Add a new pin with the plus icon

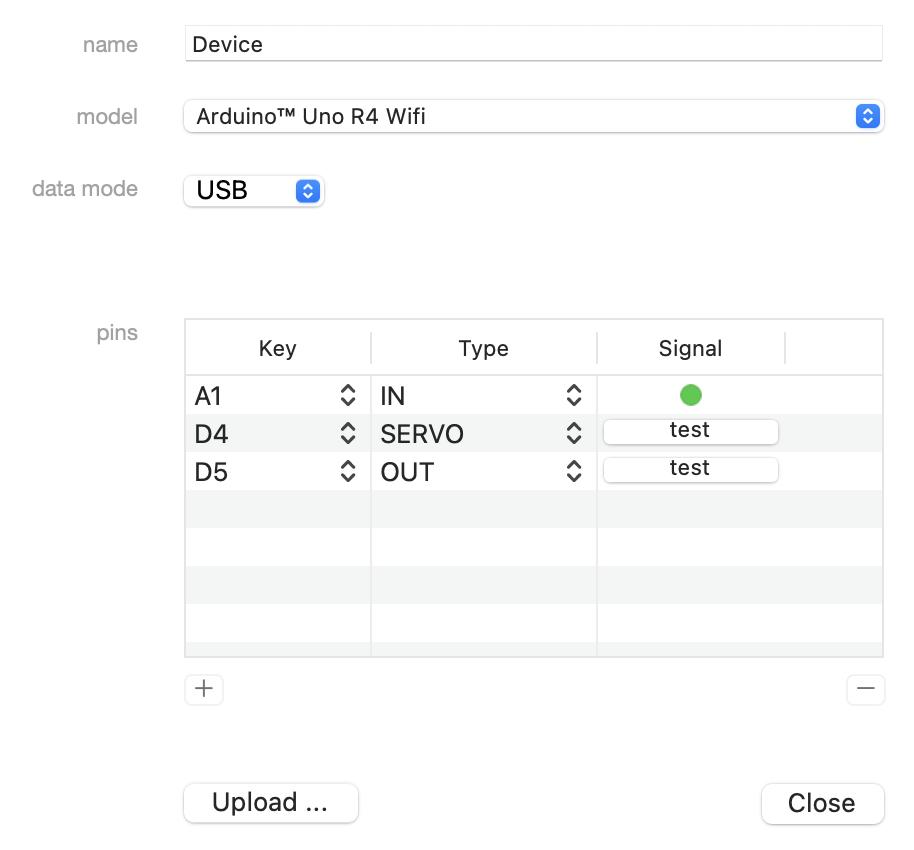click(x=203, y=689)
